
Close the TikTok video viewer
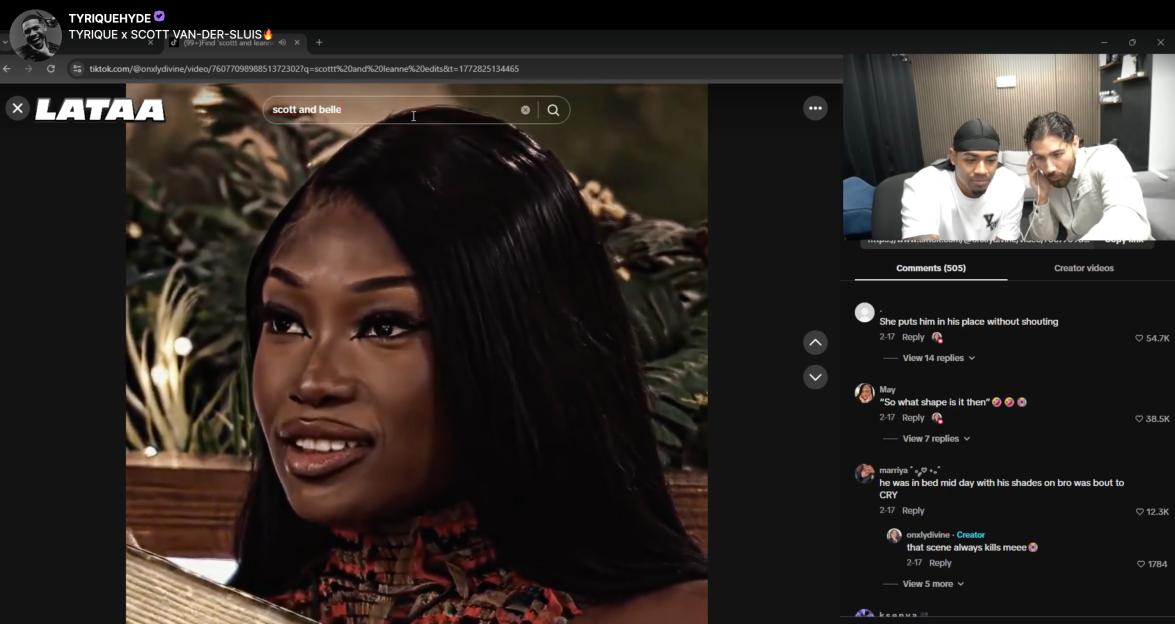[x=17, y=108]
